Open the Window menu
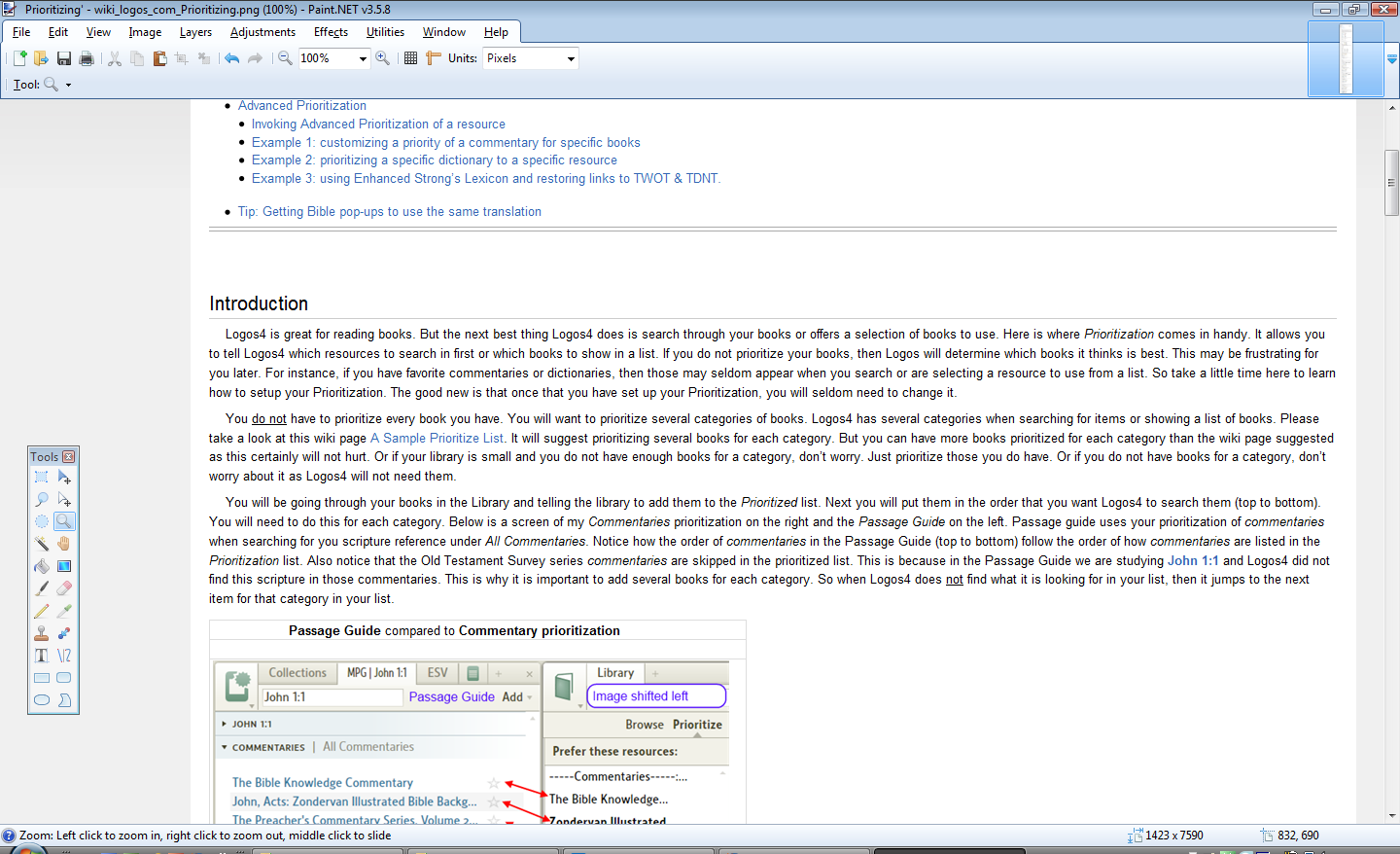This screenshot has height=854, width=1400. [443, 32]
